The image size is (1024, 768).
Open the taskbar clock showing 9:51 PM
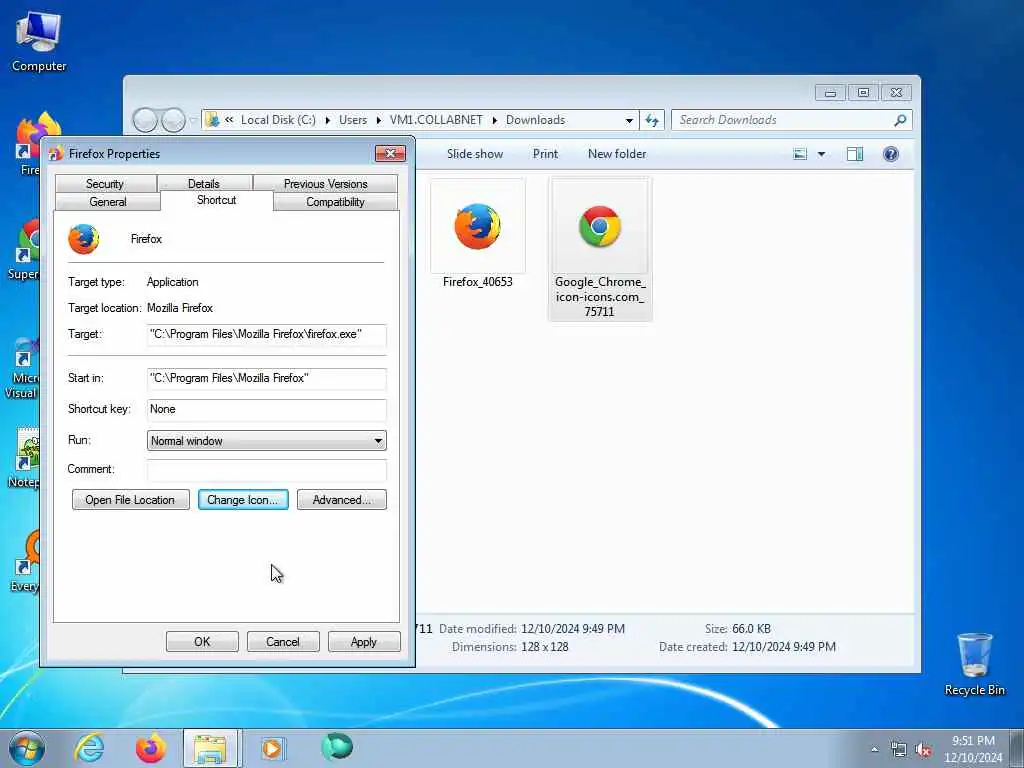973,749
